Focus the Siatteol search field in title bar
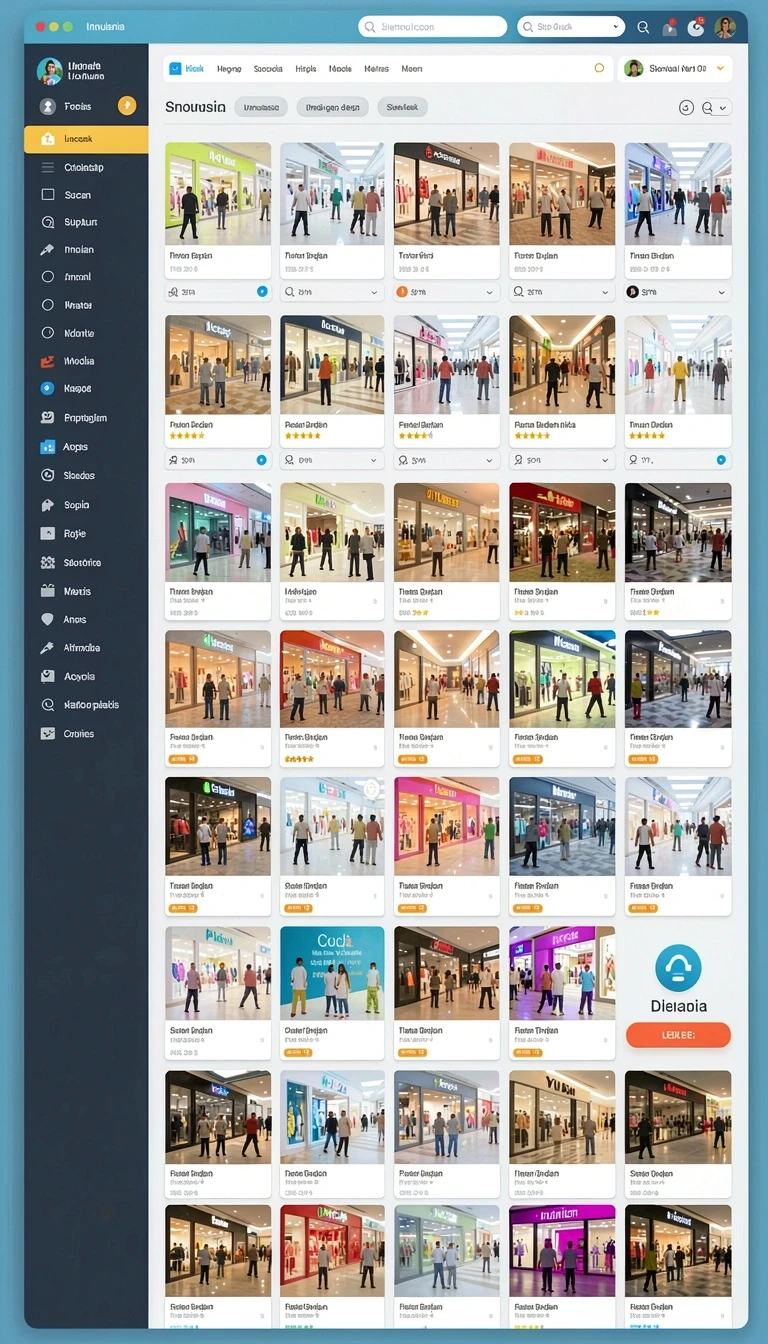Image resolution: width=768 pixels, height=1344 pixels. (x=432, y=27)
